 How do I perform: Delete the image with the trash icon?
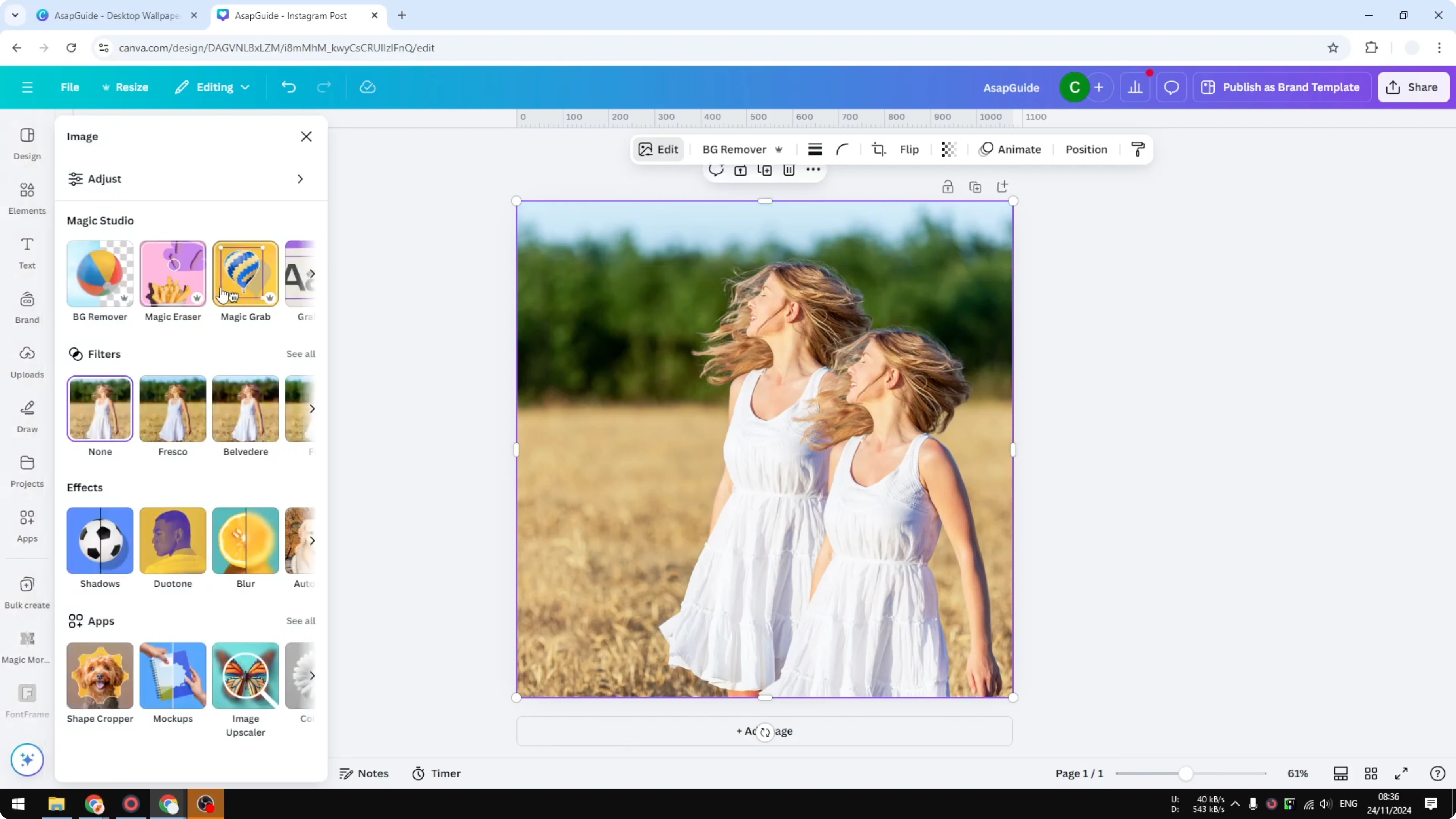789,170
